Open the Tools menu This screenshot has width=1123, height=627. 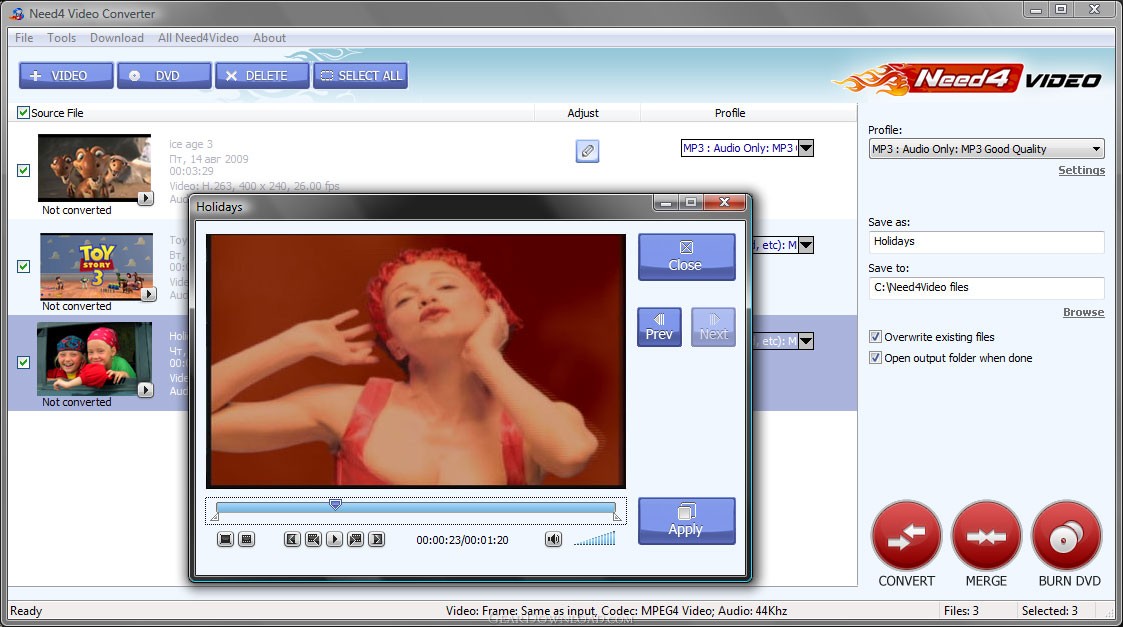pyautogui.click(x=62, y=38)
